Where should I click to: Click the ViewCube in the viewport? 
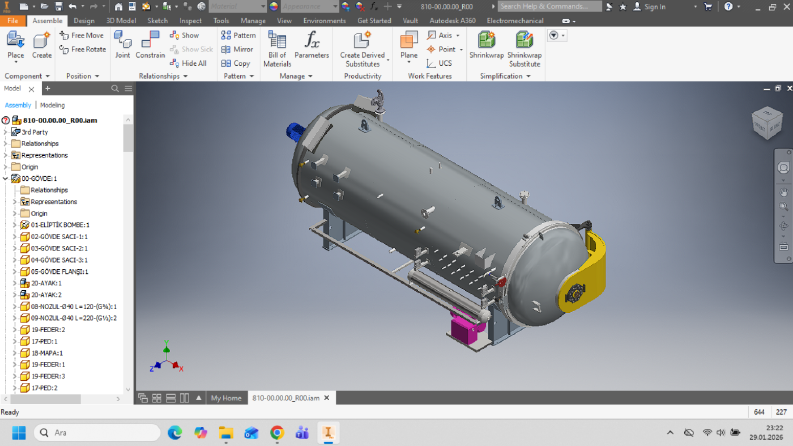pos(767,123)
